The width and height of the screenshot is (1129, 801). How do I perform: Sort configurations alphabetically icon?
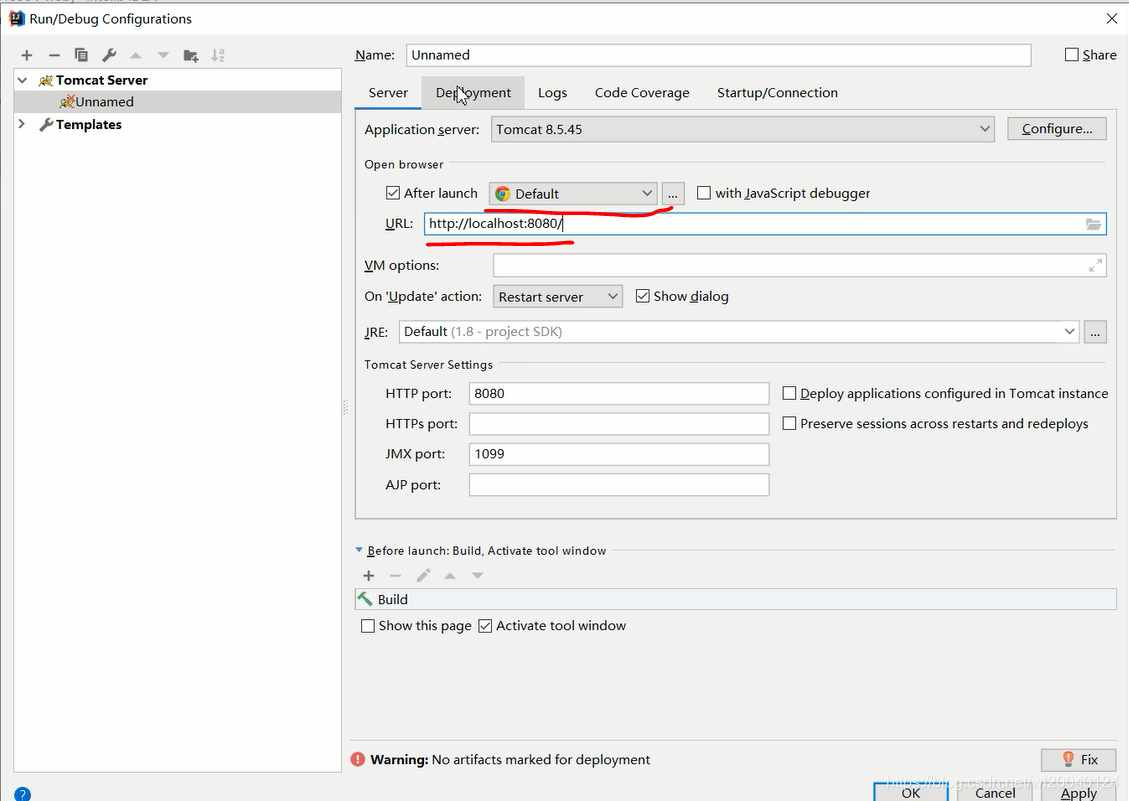(x=218, y=55)
